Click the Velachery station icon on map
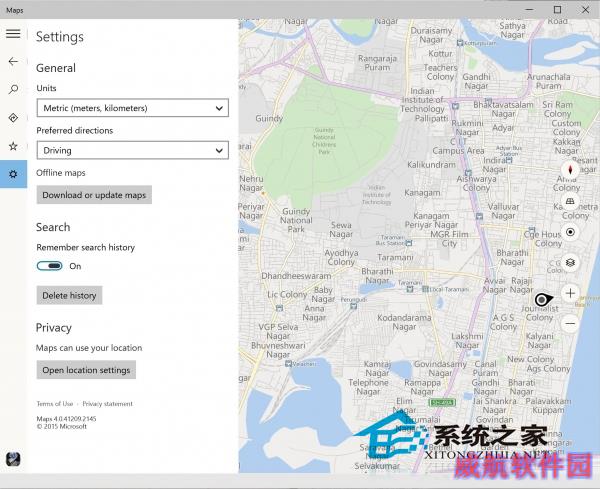The width and height of the screenshot is (600, 489). coord(289,364)
